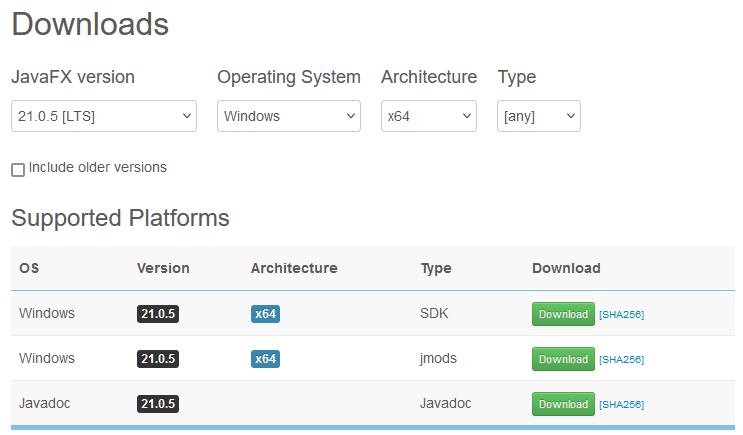The image size is (743, 435).
Task: Enable the Include older versions checkbox
Action: tap(18, 170)
